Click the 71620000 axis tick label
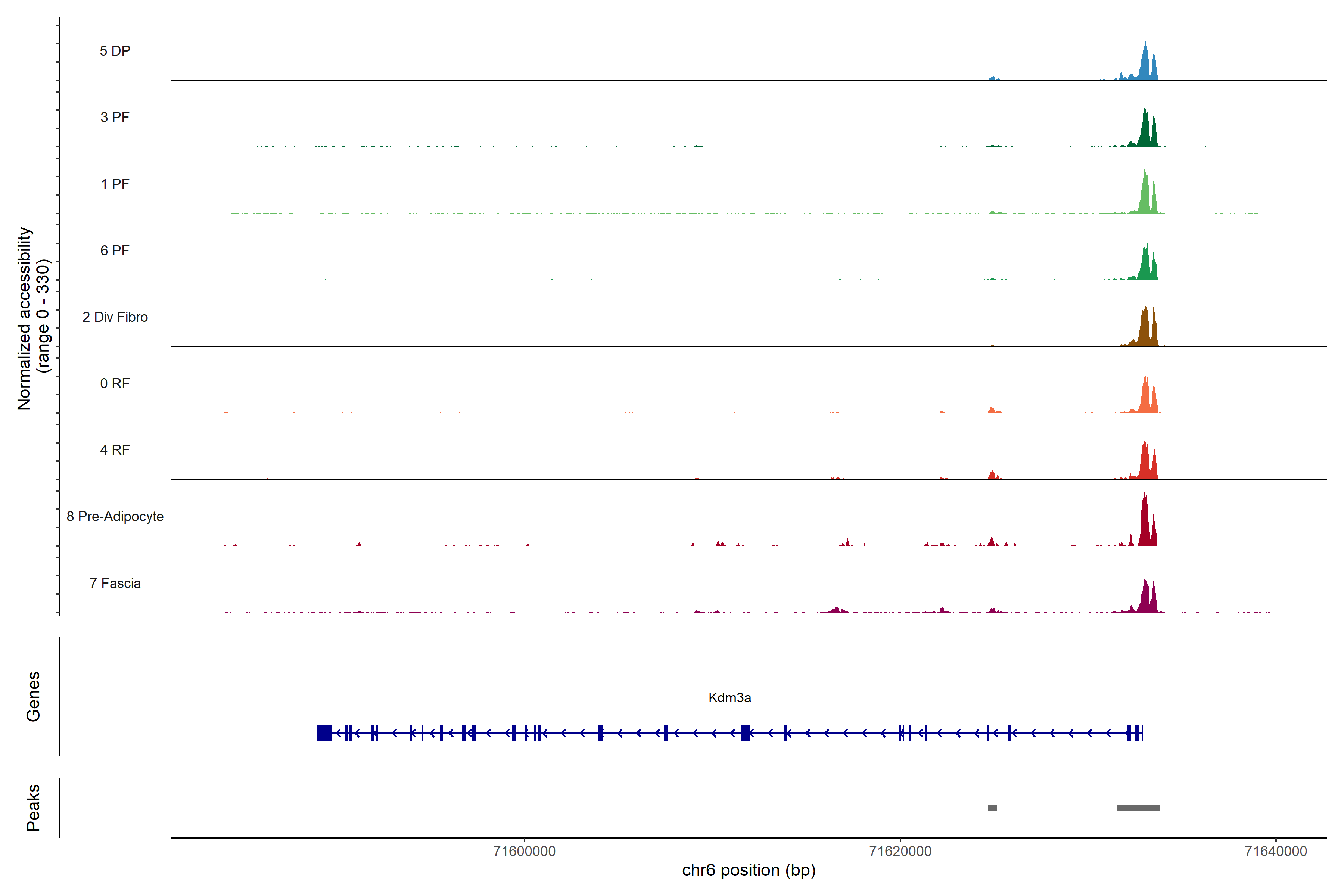The image size is (1344, 896). tap(900, 852)
